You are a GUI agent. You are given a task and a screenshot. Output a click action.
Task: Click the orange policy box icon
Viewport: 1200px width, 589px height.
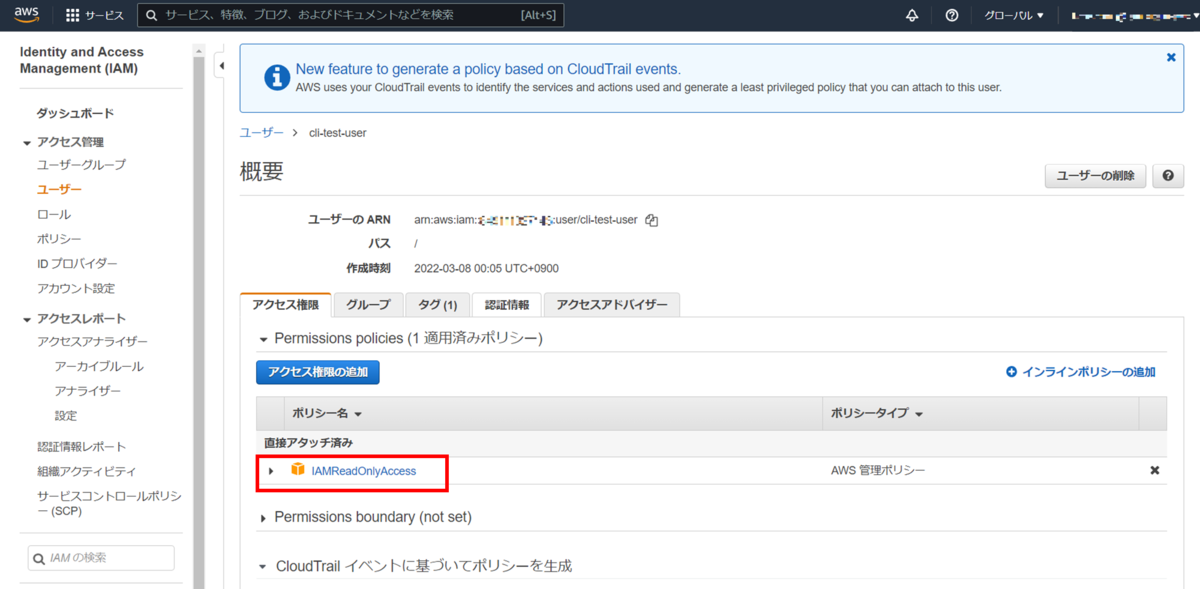pyautogui.click(x=297, y=470)
